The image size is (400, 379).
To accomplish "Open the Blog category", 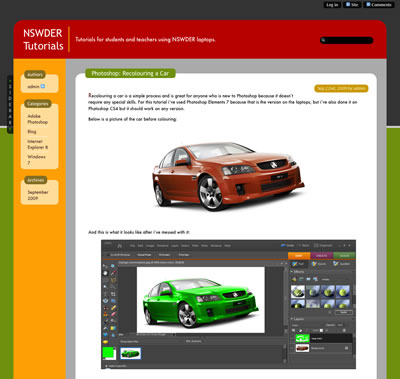I will click(x=32, y=132).
